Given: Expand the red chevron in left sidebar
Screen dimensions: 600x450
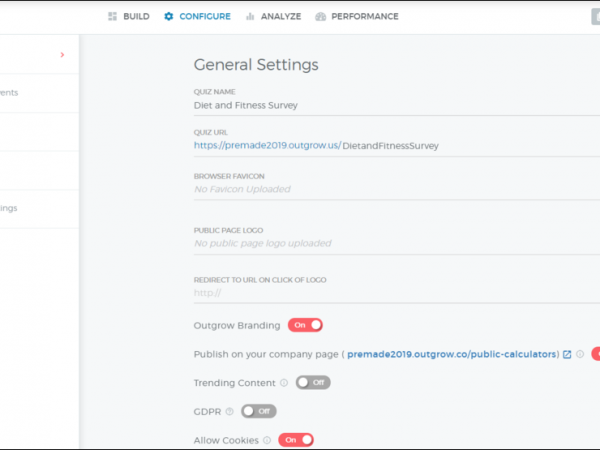Looking at the screenshot, I should [62, 55].
